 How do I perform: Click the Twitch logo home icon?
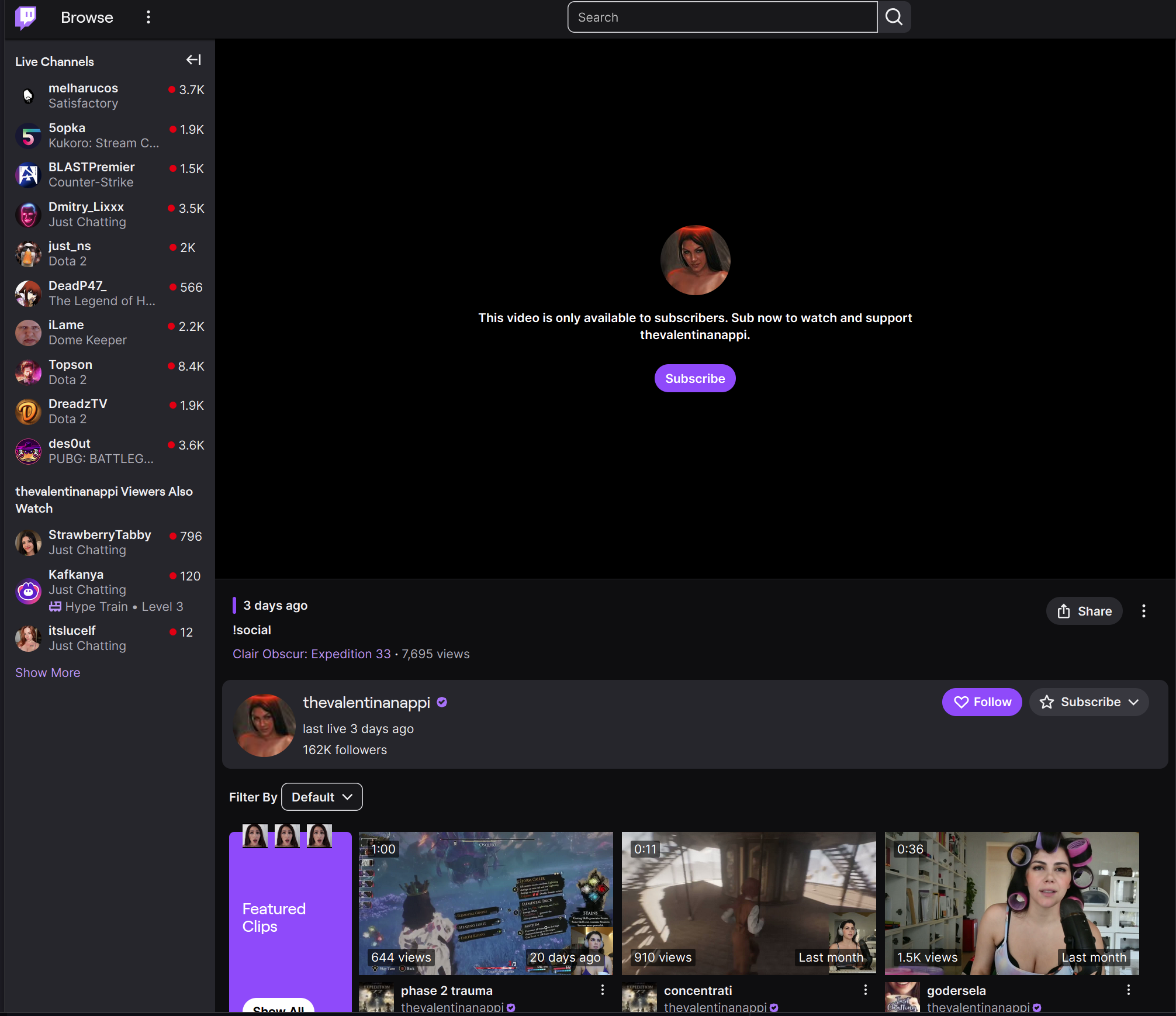point(26,17)
